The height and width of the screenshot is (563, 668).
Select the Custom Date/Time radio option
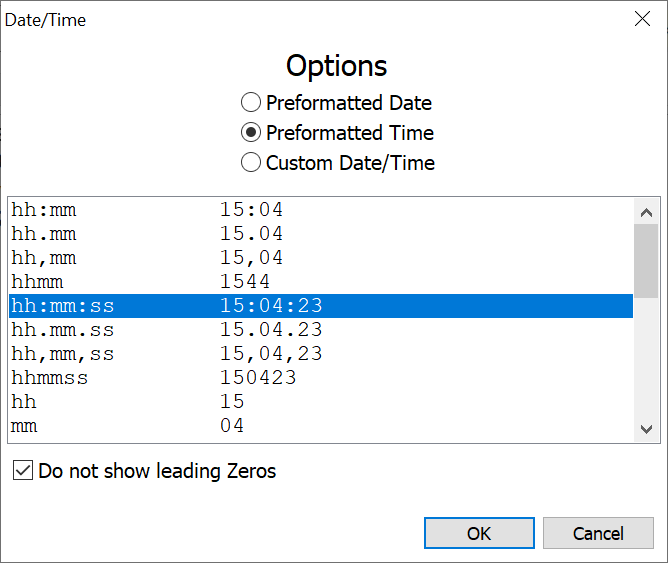[251, 163]
